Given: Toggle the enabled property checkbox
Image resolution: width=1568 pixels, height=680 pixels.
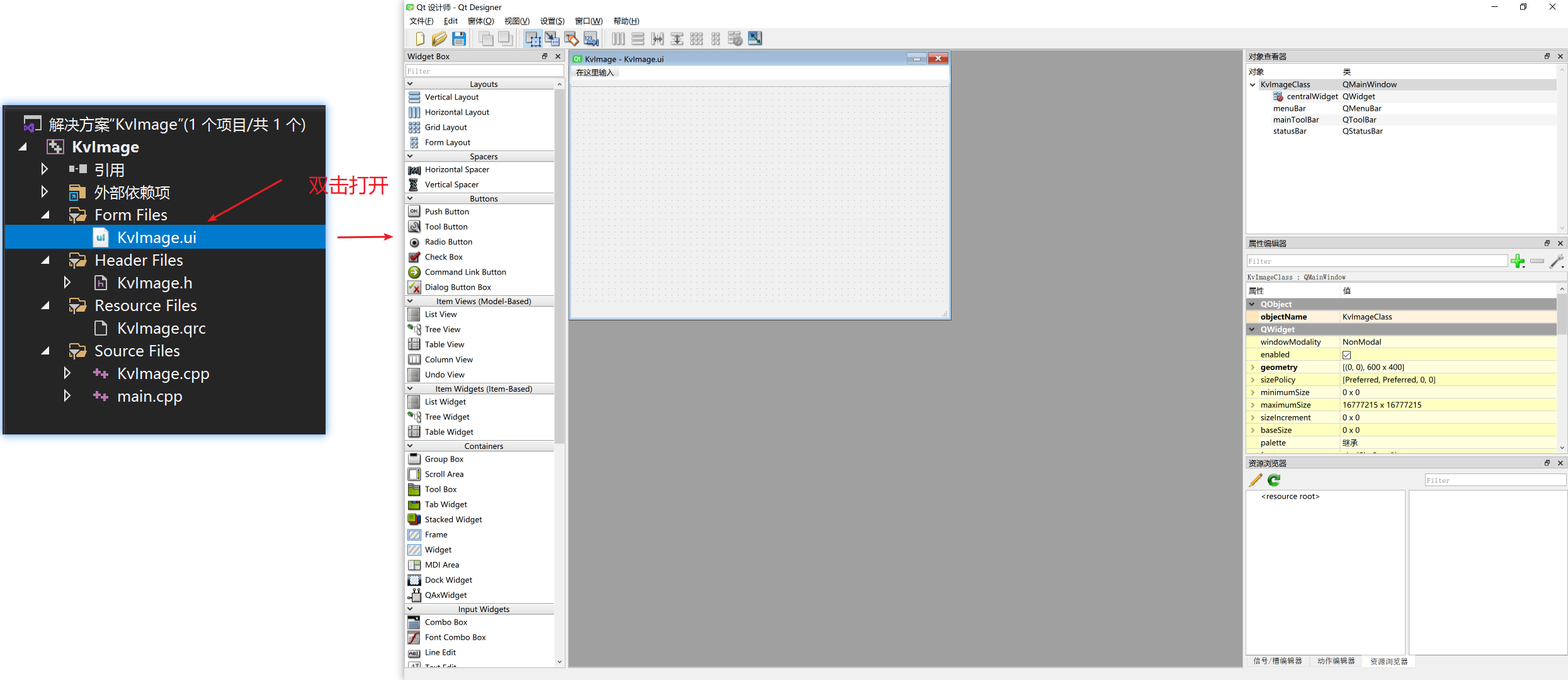Looking at the screenshot, I should point(1346,355).
